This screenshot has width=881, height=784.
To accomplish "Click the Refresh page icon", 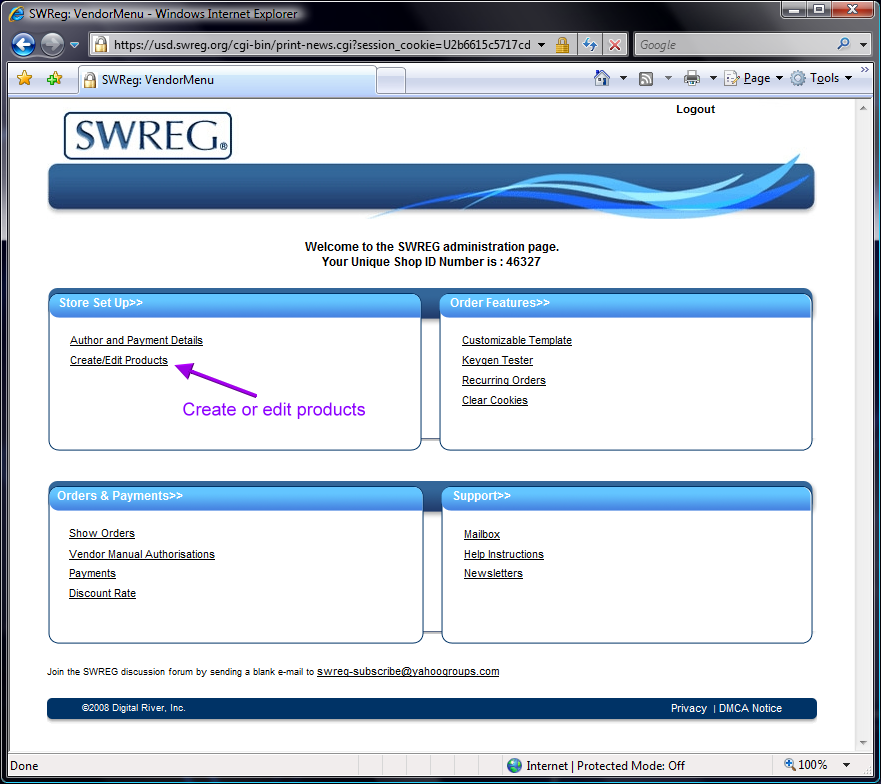I will click(x=590, y=44).
